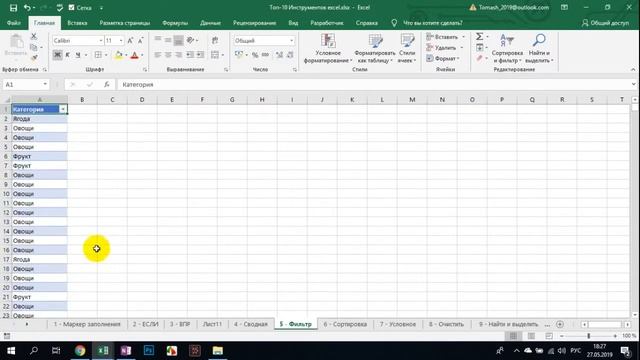Open the 4 - Сводная sheet tab

[251, 324]
